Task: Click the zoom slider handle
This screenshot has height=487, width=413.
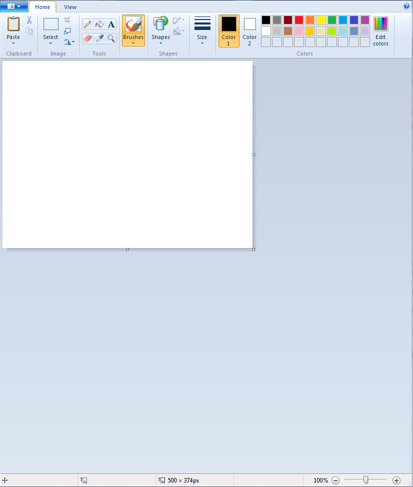Action: click(x=366, y=480)
